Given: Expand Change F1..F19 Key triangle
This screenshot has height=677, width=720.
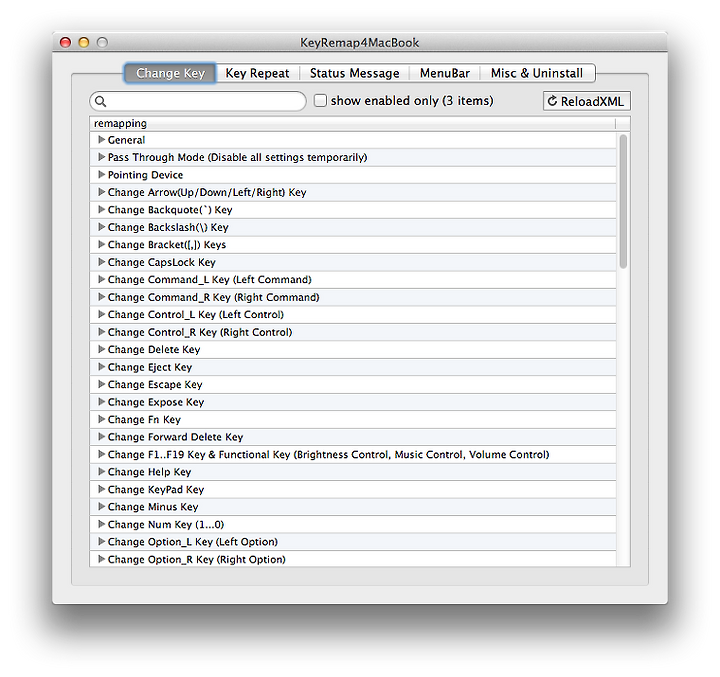Looking at the screenshot, I should 101,454.
